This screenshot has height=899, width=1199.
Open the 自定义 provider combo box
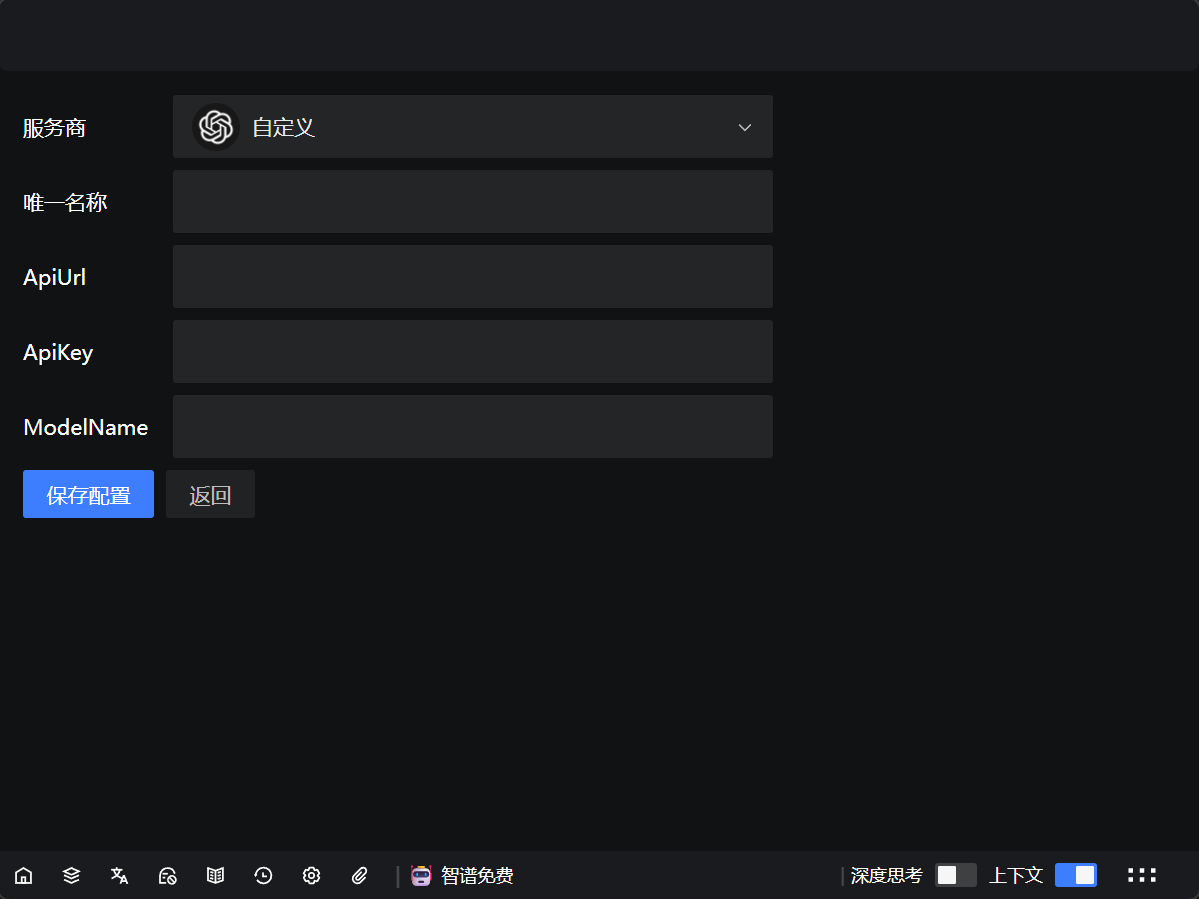click(472, 127)
